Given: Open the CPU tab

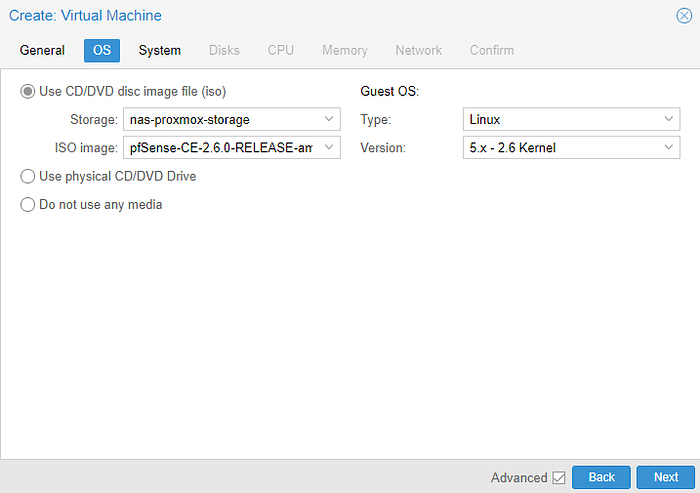Looking at the screenshot, I should click(281, 50).
